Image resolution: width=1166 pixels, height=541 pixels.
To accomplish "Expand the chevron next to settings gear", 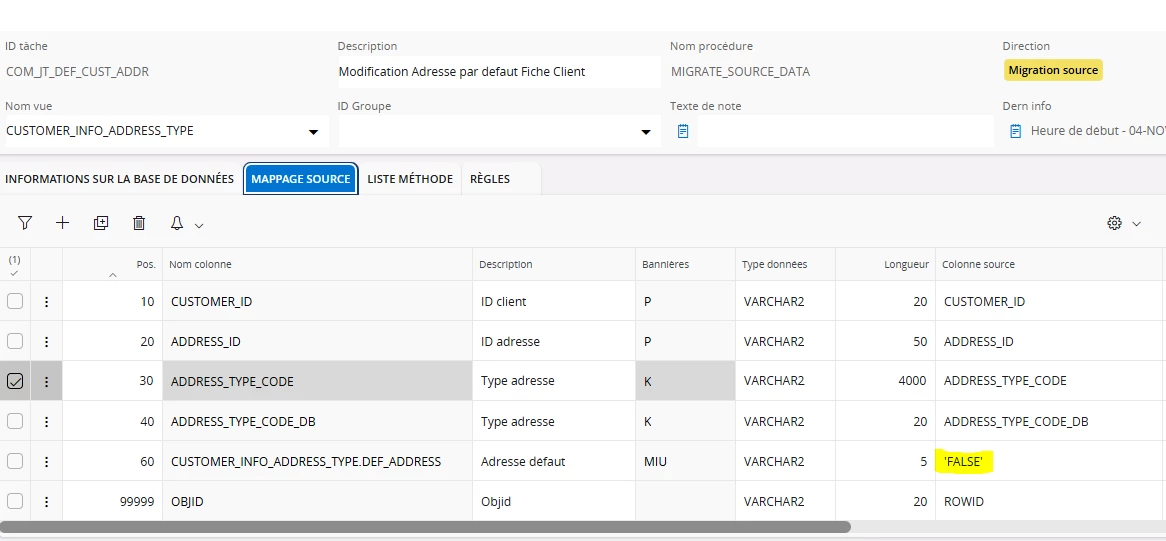I will point(1136,224).
